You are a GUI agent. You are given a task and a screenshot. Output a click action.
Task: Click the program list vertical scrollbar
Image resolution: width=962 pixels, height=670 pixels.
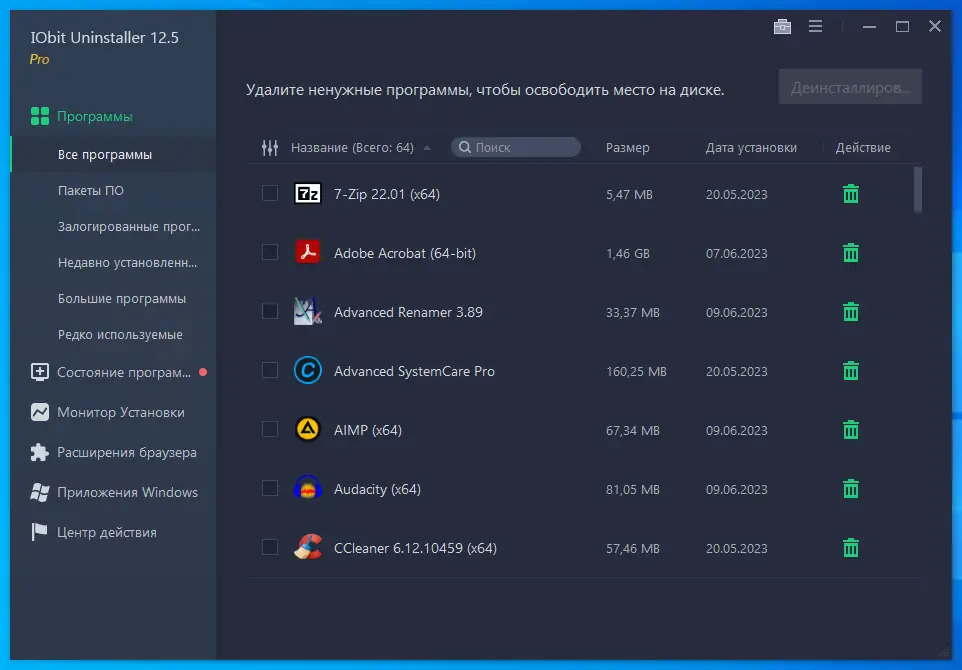[918, 190]
